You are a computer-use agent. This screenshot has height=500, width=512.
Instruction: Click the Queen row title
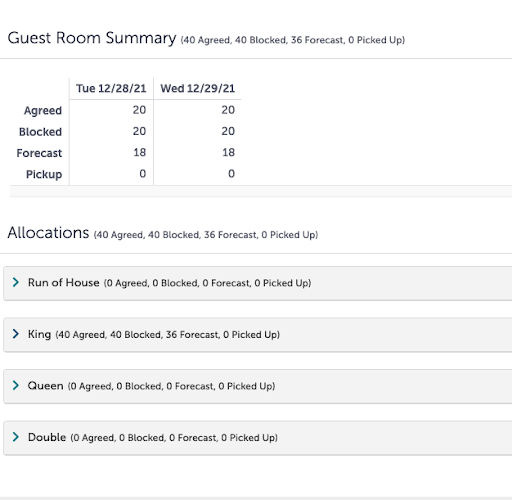(x=45, y=386)
